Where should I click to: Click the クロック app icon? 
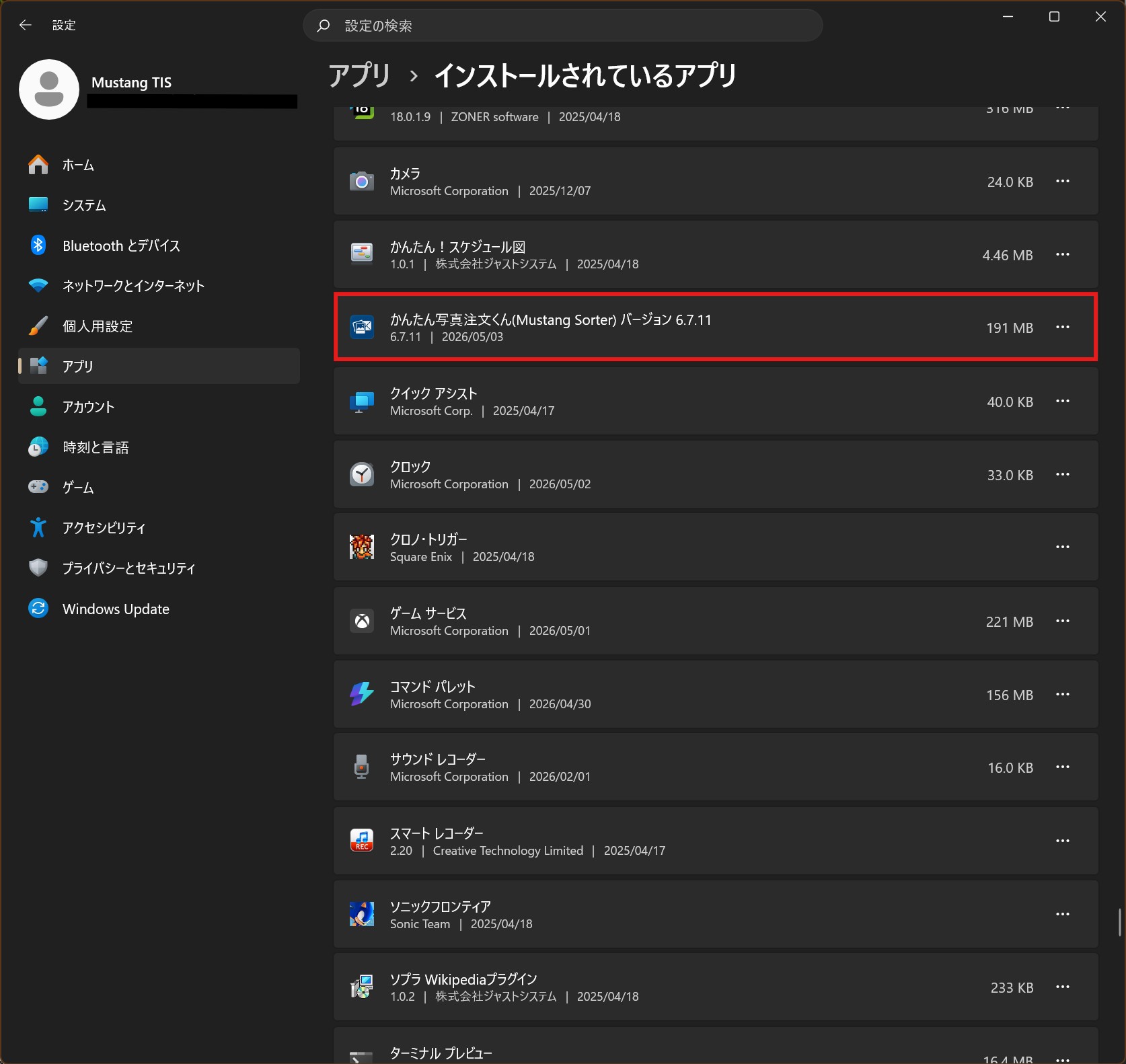(x=362, y=474)
